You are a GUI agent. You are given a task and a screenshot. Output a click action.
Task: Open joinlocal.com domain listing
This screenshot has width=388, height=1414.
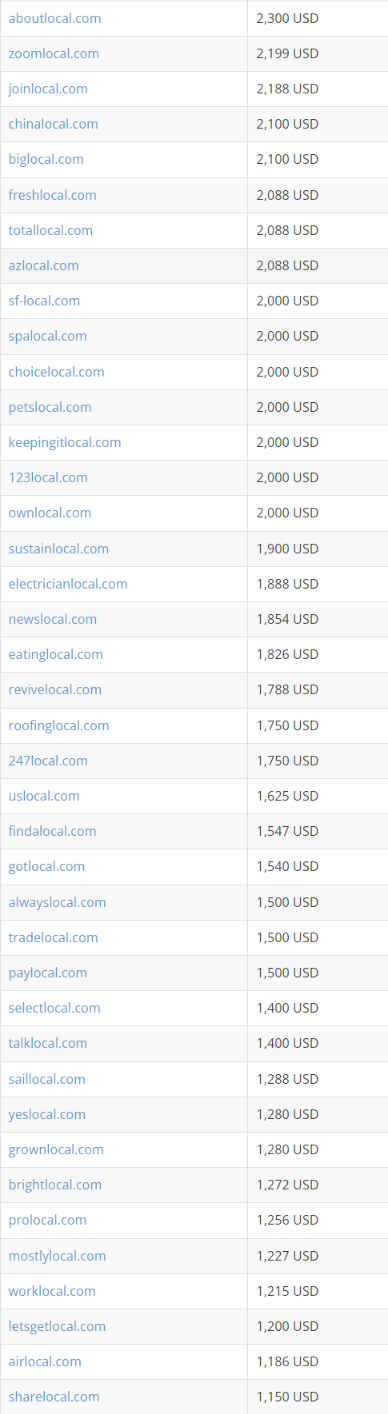click(48, 89)
